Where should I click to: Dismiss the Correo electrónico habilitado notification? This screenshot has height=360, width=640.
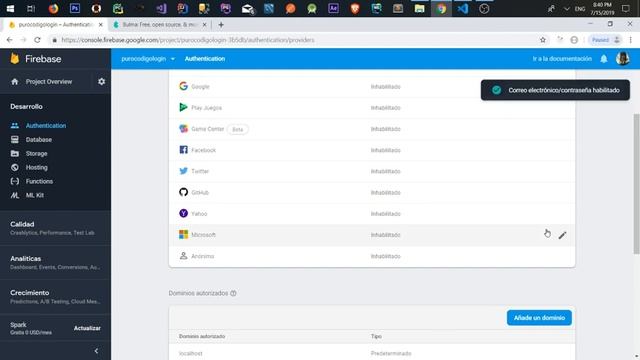pos(555,90)
